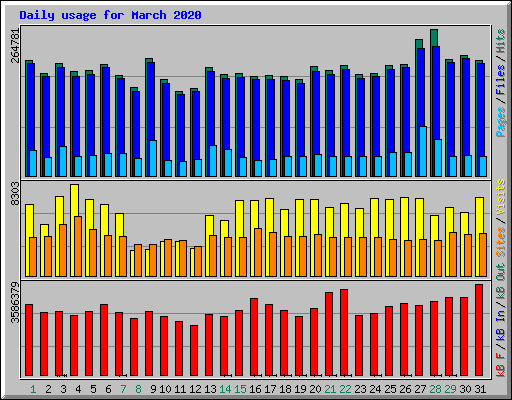Viewport: 512px width, 400px height.
Task: Select the 'Hits' legend label
Action: click(501, 41)
